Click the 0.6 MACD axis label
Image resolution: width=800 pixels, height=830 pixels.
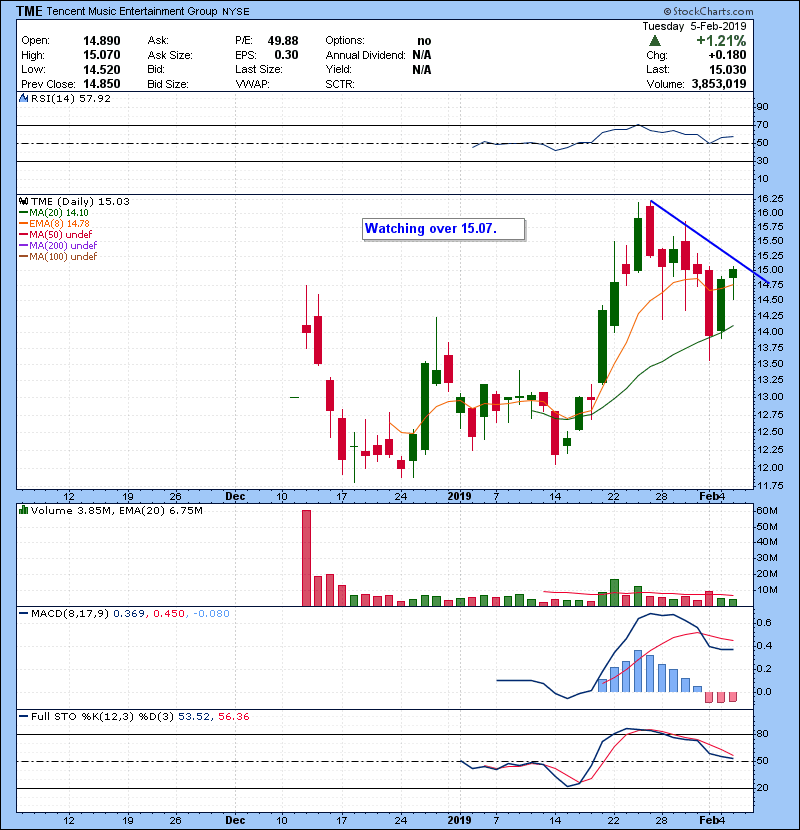pos(765,622)
